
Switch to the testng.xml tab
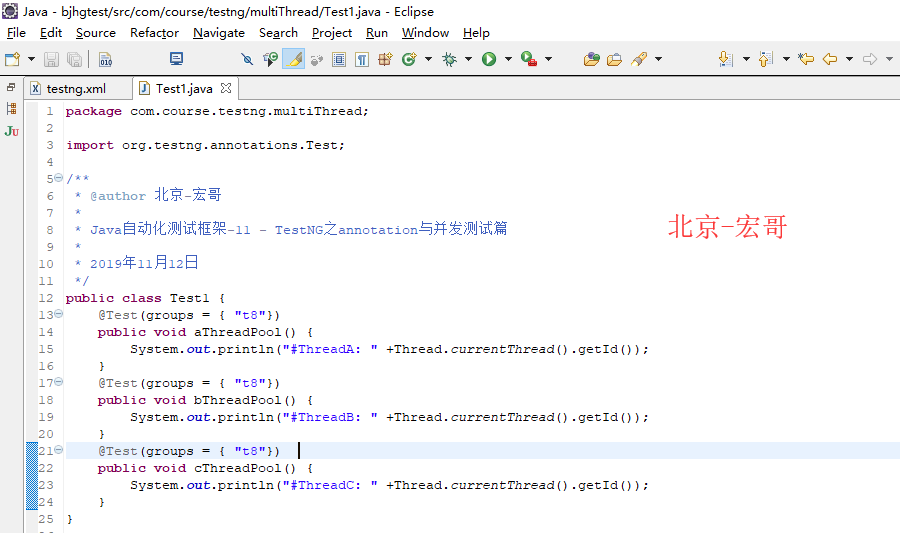[76, 88]
